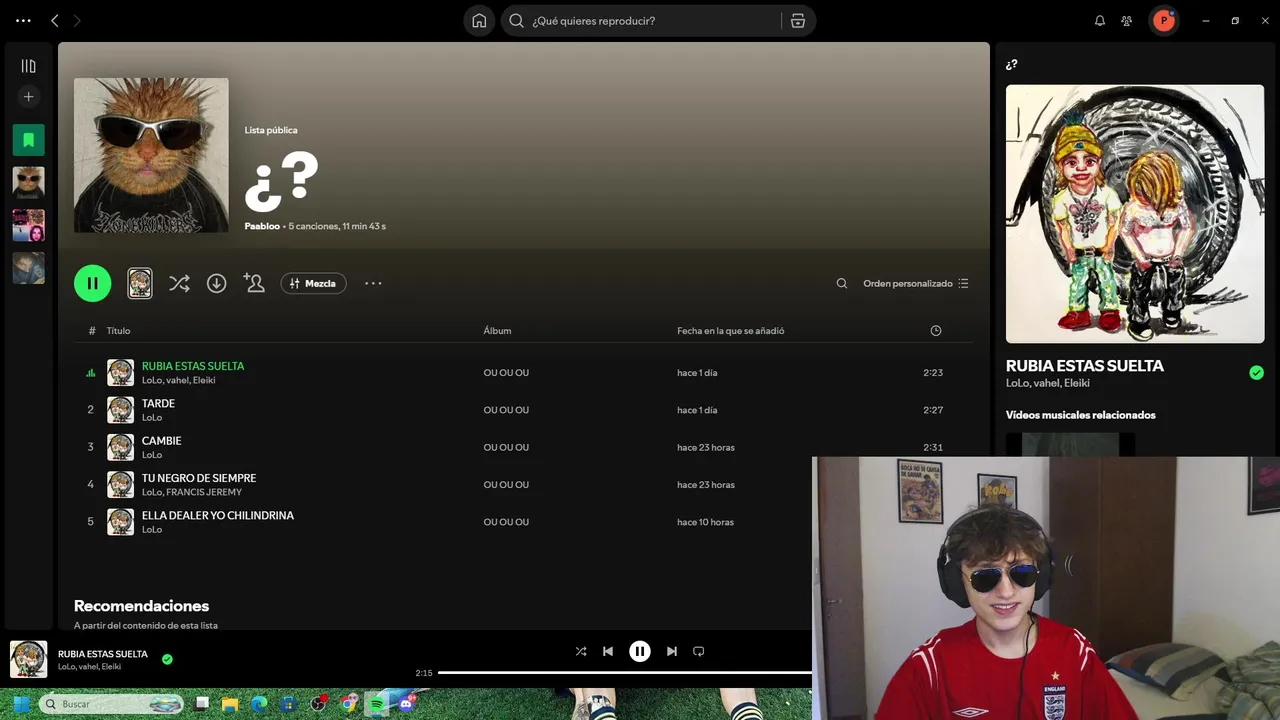The width and height of the screenshot is (1280, 720).
Task: Open album OU OU OU in the TARDE row
Action: [506, 410]
